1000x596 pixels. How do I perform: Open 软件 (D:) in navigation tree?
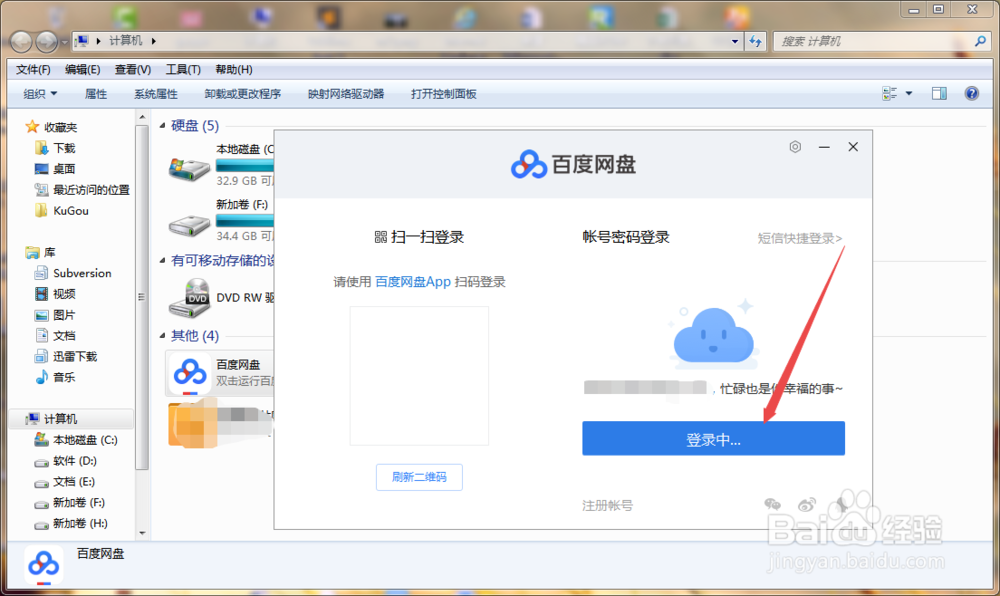point(75,461)
